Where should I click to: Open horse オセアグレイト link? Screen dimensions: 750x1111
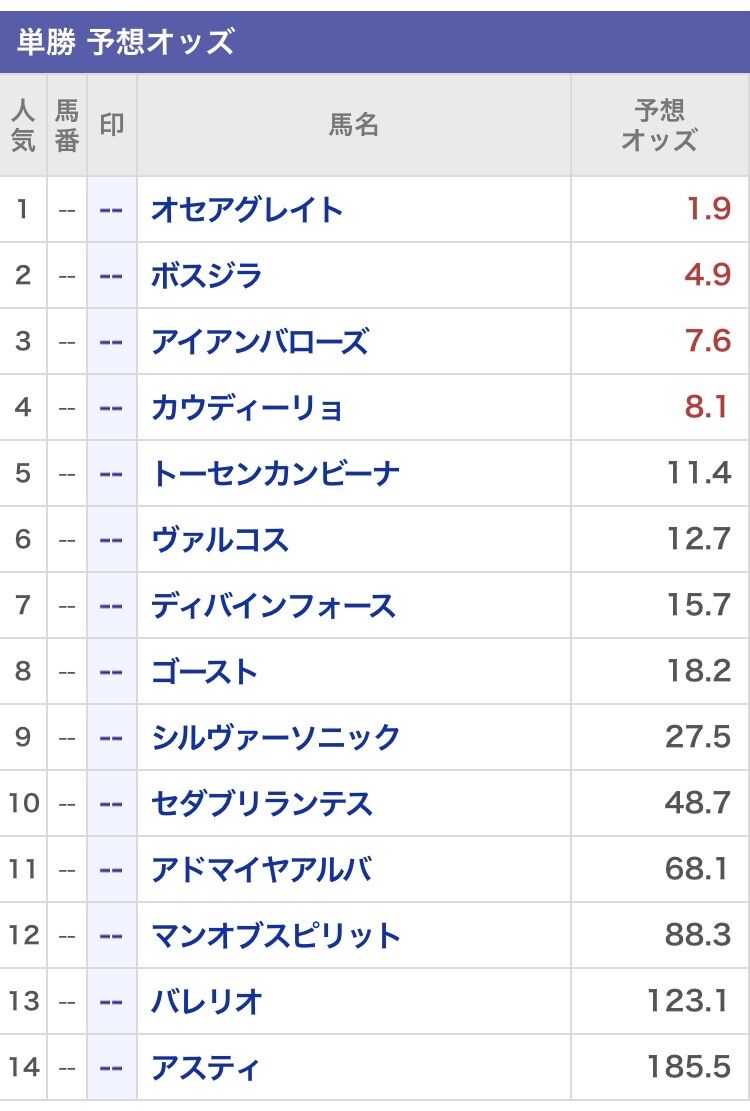[247, 210]
